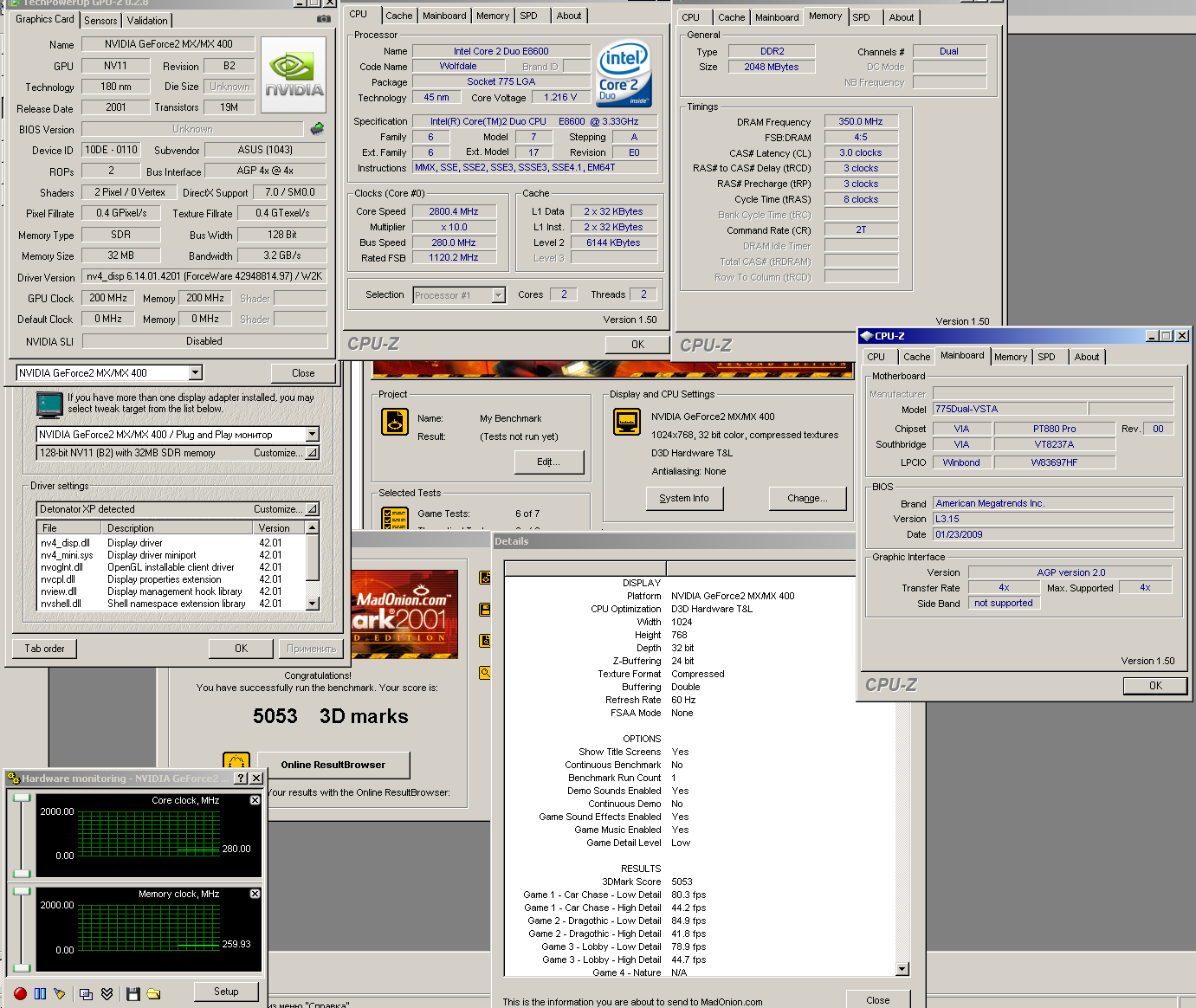Click the nv4_disp.dll driver row
Screen dimensions: 1196x1008
171,543
